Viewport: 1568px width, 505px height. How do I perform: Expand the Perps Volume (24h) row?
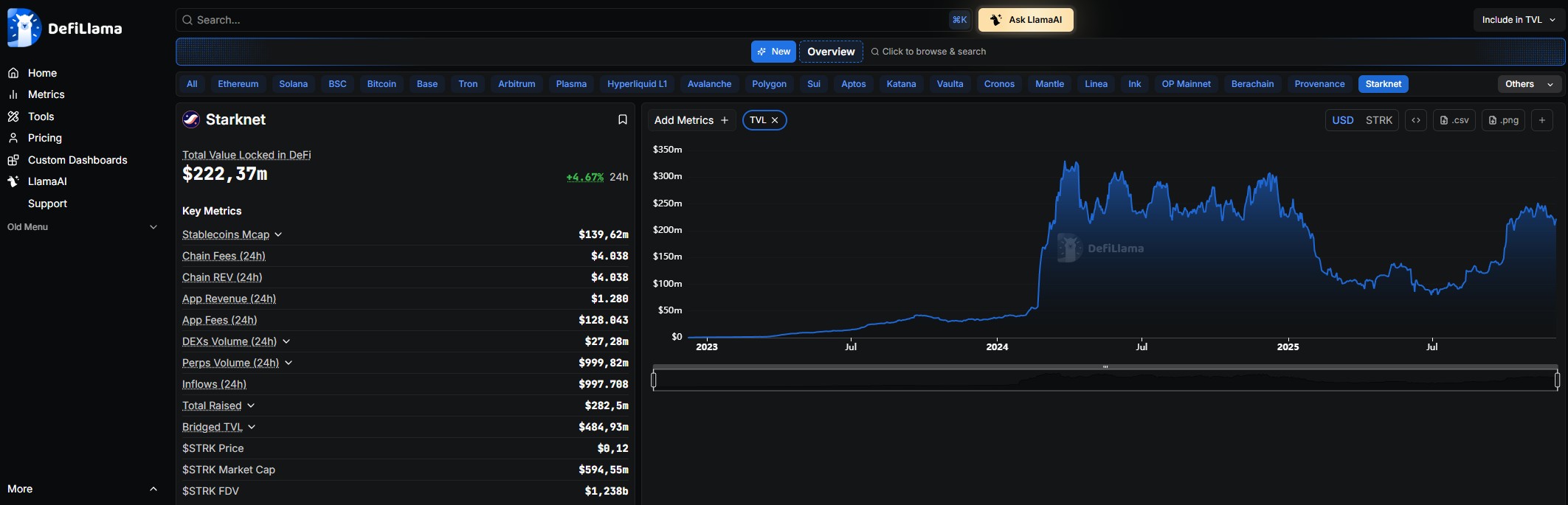[289, 363]
